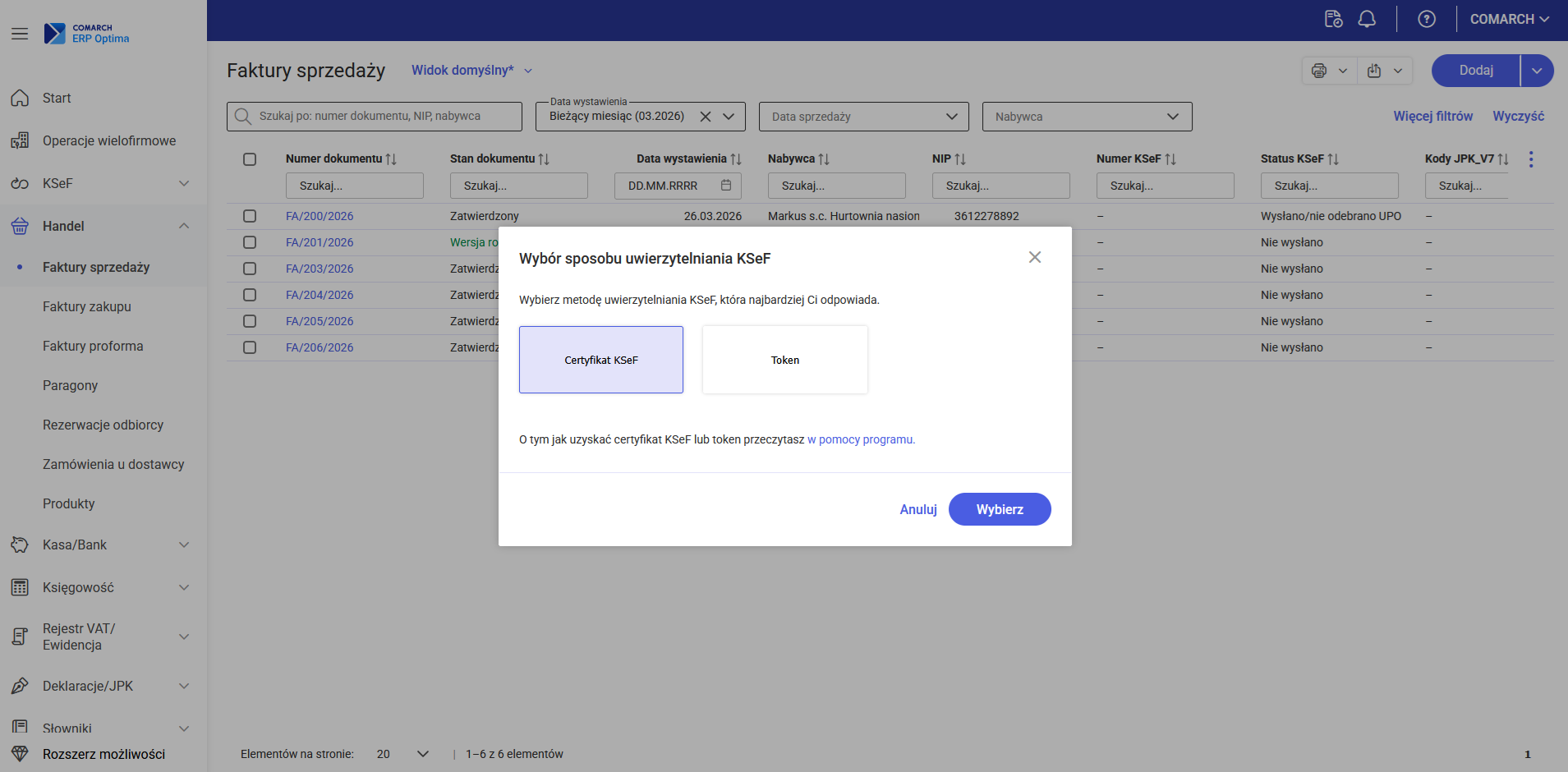Open the help question mark icon
The width and height of the screenshot is (1568, 772).
(x=1427, y=19)
